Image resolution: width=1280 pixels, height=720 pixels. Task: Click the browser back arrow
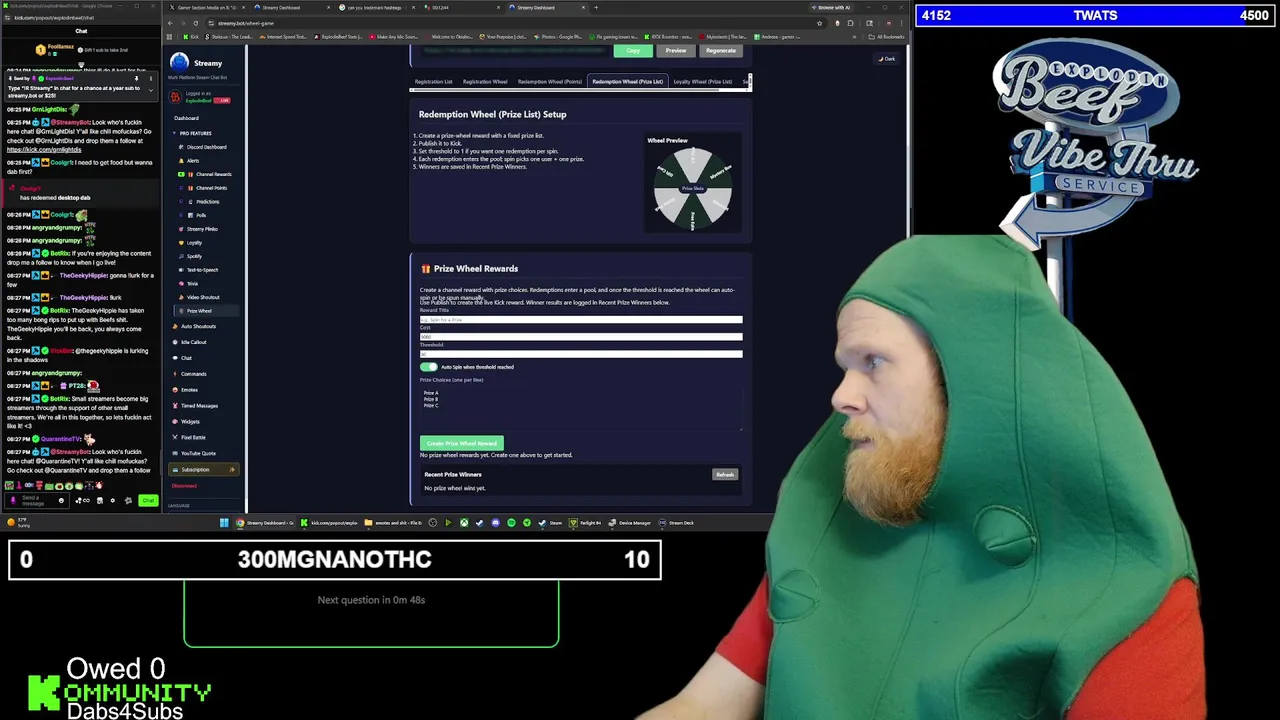coord(171,23)
